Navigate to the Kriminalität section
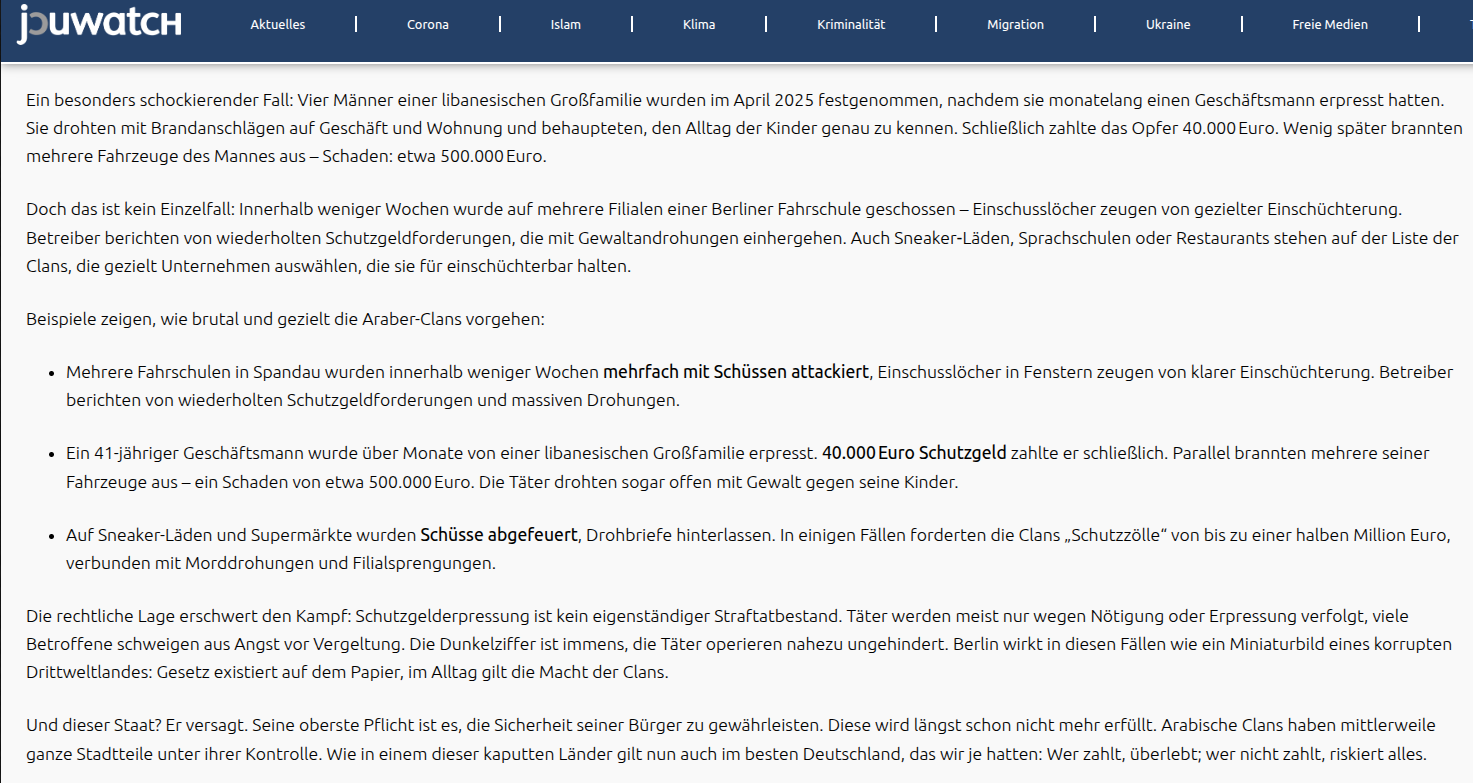Viewport: 1473px width, 783px height. 851,24
